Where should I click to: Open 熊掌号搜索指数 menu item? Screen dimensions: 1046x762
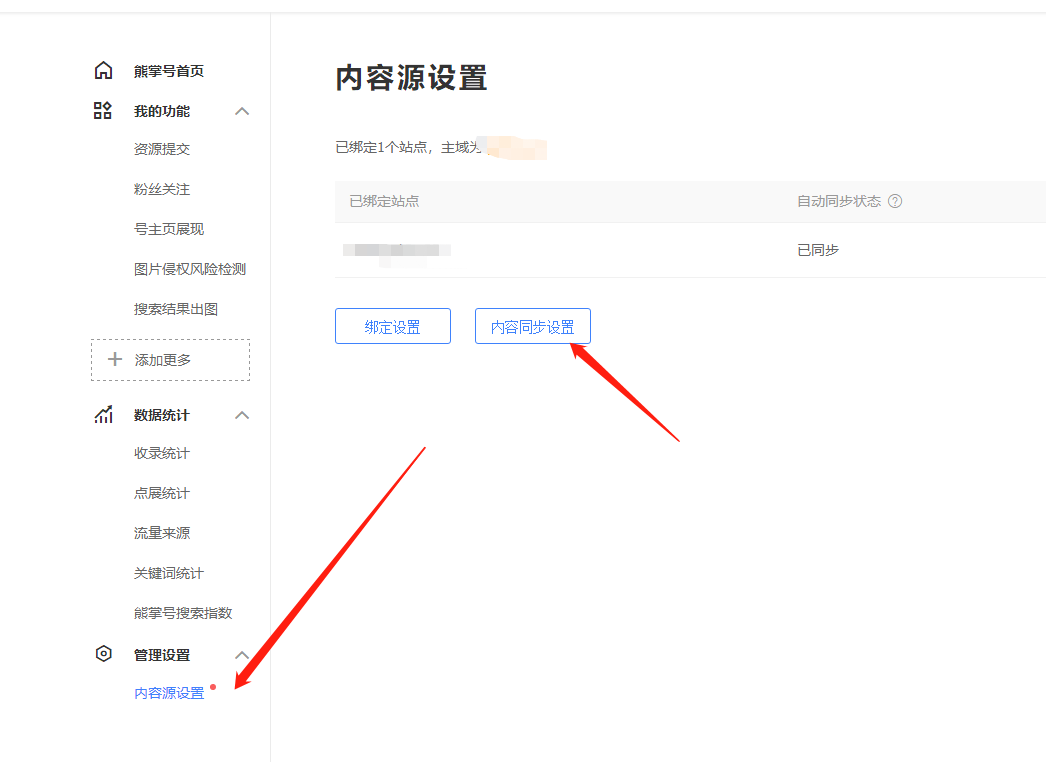tap(183, 613)
